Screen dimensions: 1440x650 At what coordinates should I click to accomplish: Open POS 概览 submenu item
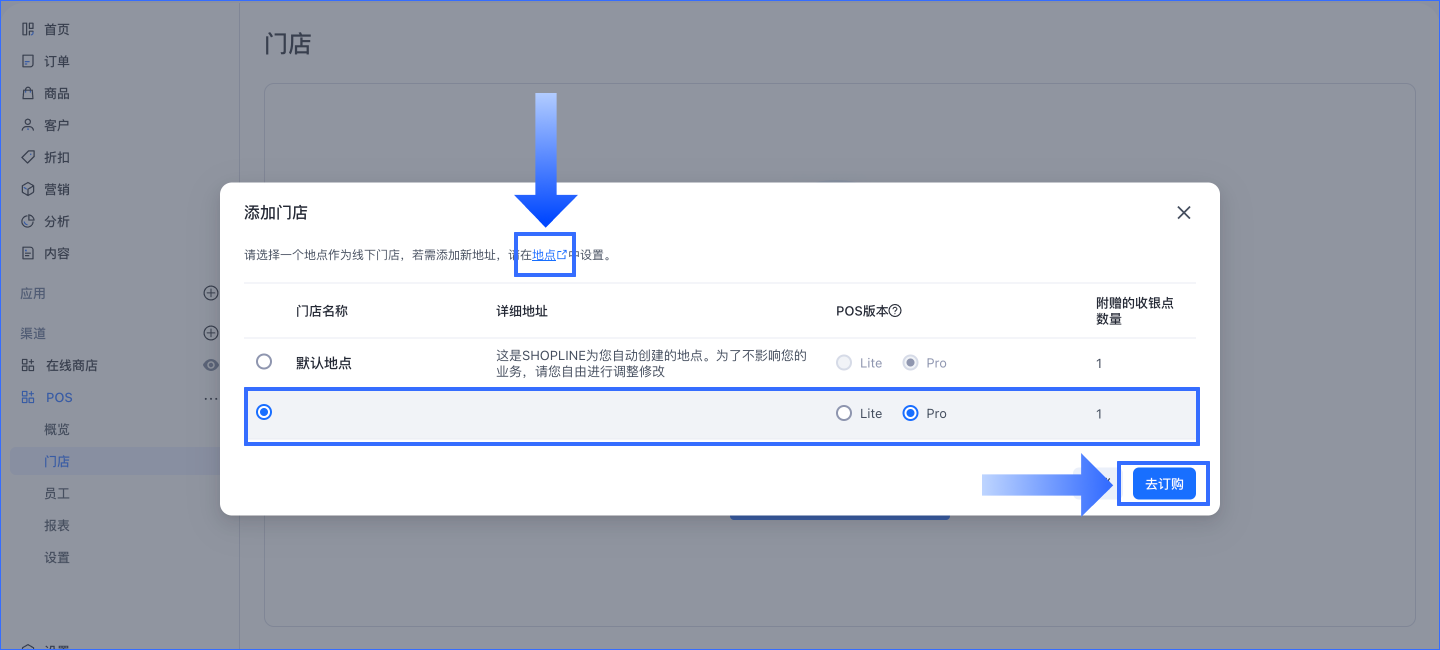[57, 429]
